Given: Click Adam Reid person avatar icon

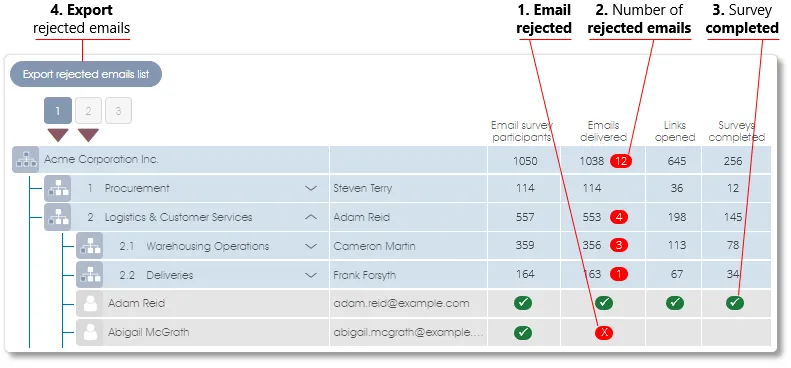Looking at the screenshot, I should click(x=89, y=303).
